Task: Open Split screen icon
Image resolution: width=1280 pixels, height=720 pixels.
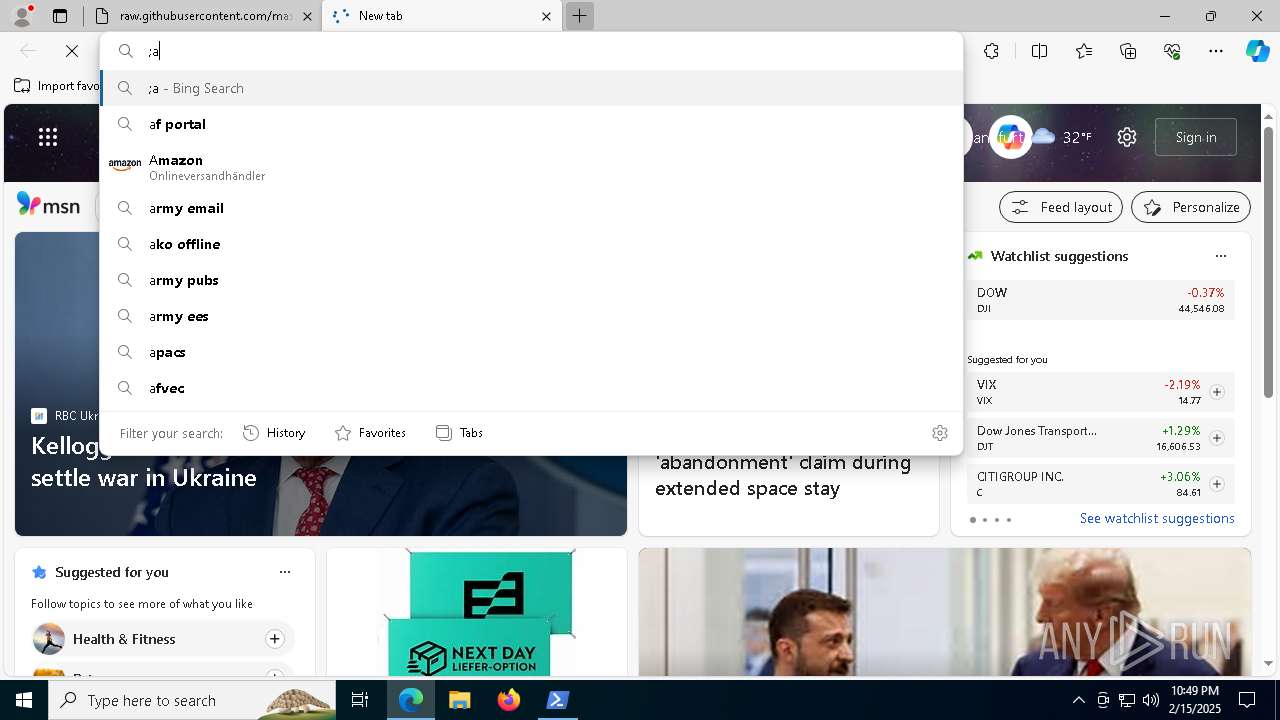Action: (x=1039, y=51)
